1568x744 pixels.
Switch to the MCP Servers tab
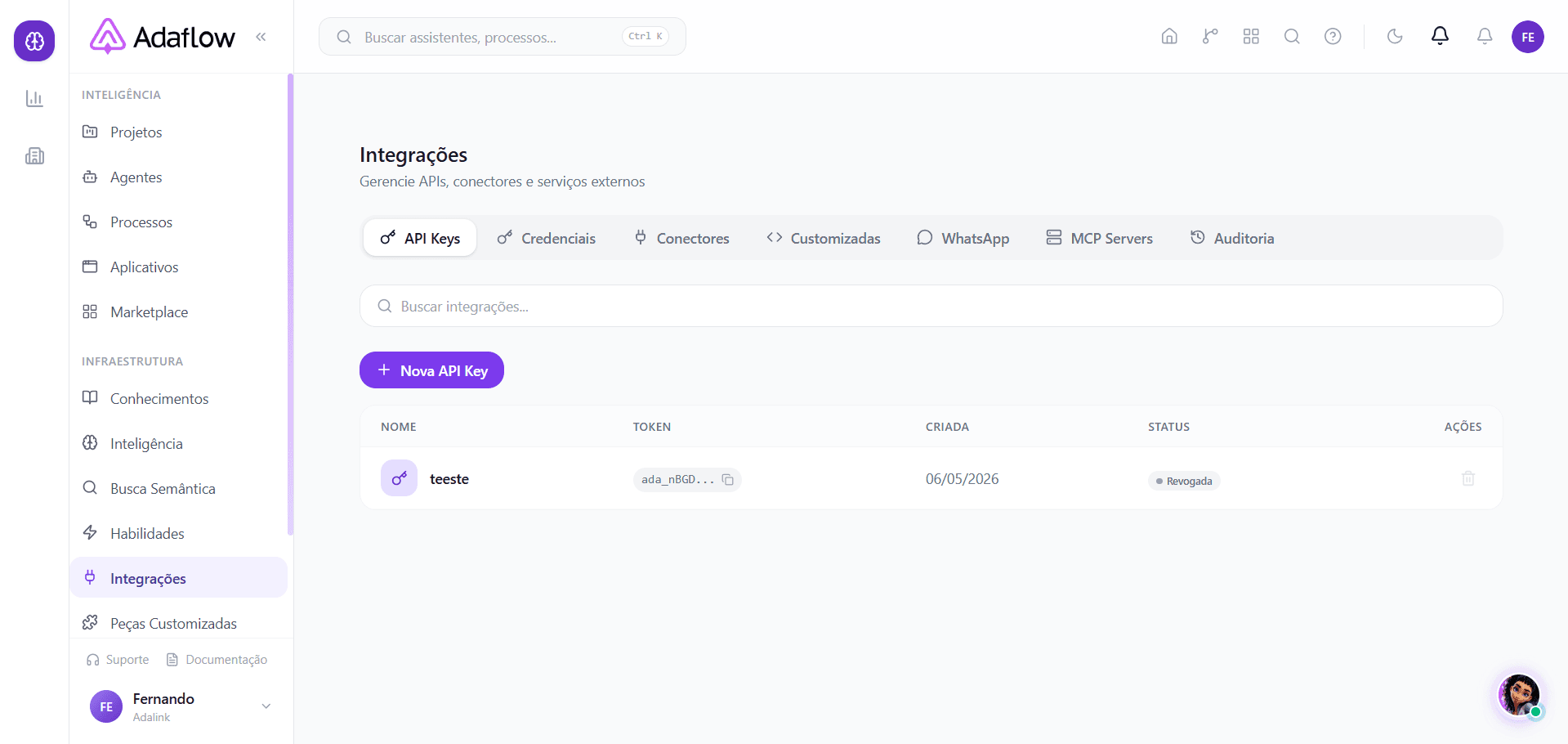click(1099, 238)
